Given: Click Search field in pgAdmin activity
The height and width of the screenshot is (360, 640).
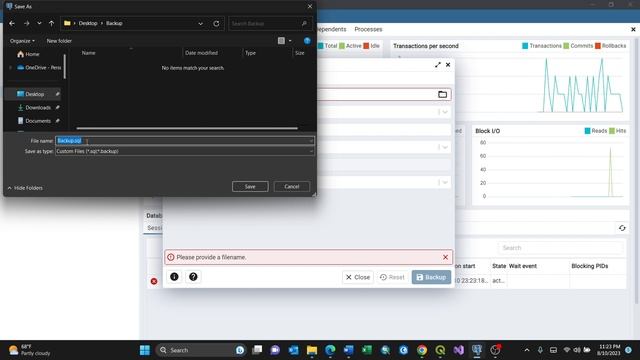Looking at the screenshot, I should click(x=560, y=248).
